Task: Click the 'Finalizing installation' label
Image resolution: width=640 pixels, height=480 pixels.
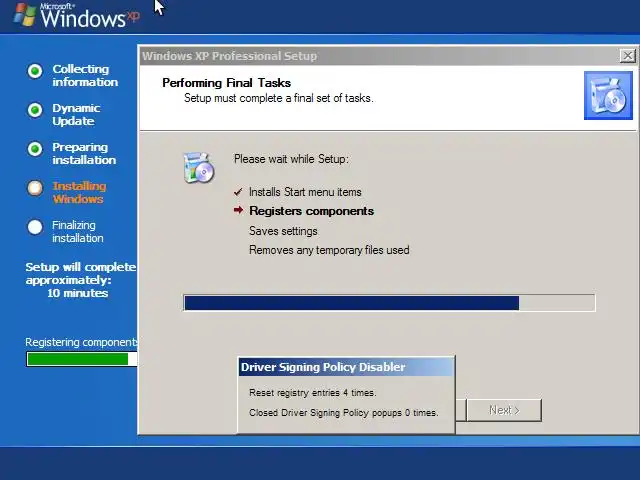Action: click(78, 231)
